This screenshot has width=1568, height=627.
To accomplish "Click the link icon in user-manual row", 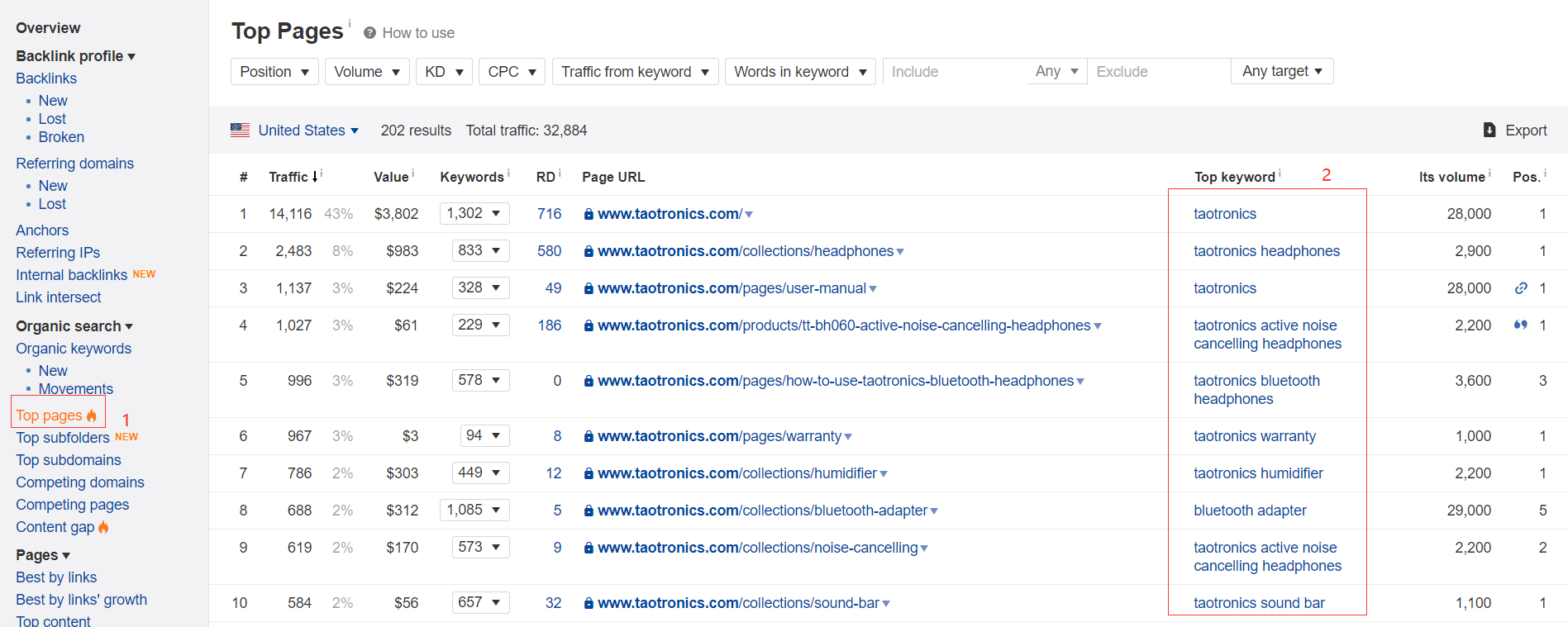I will coord(1521,288).
